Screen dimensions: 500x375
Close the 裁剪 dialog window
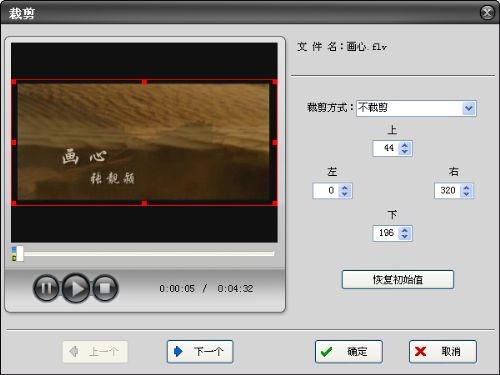(487, 13)
